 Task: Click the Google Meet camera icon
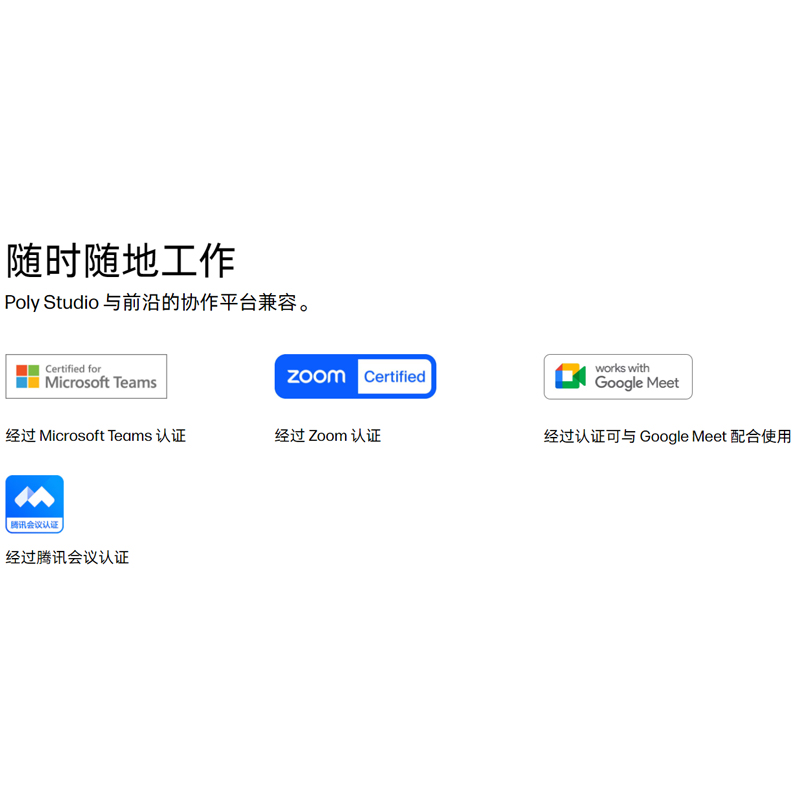(571, 377)
